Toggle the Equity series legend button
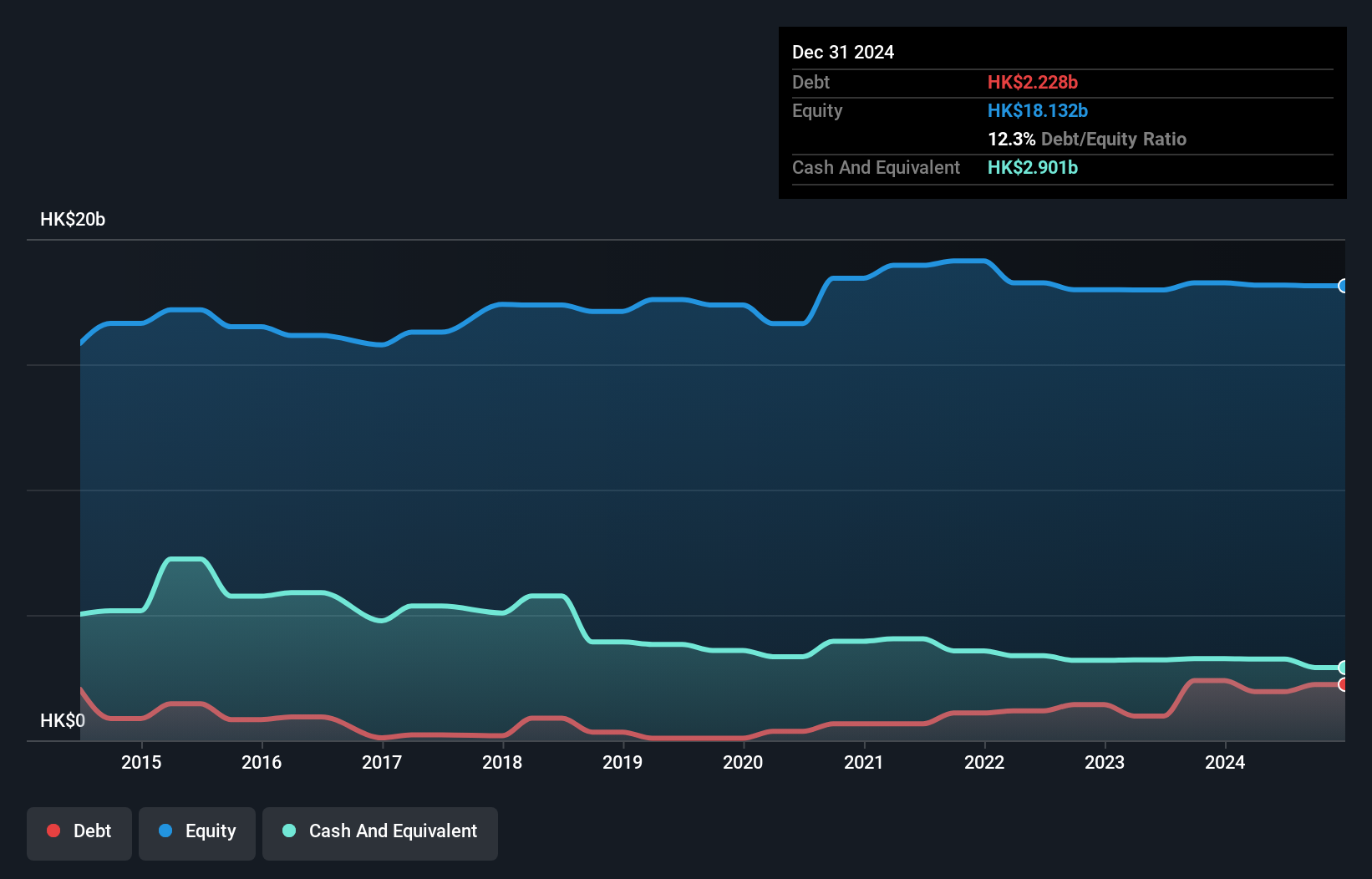Screen dimensions: 1372x879 coord(197,833)
